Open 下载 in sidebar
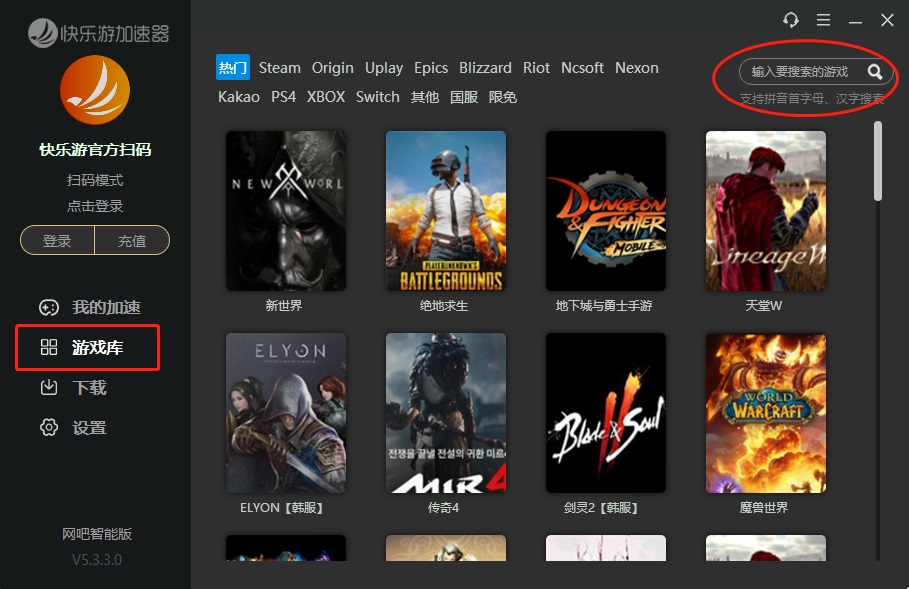909x589 pixels. (89, 387)
